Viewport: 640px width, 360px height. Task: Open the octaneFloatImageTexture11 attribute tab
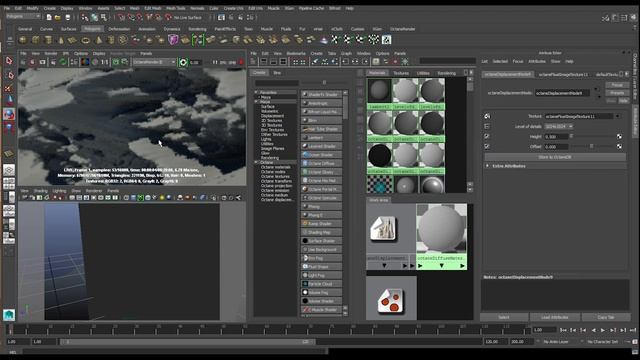[563, 75]
